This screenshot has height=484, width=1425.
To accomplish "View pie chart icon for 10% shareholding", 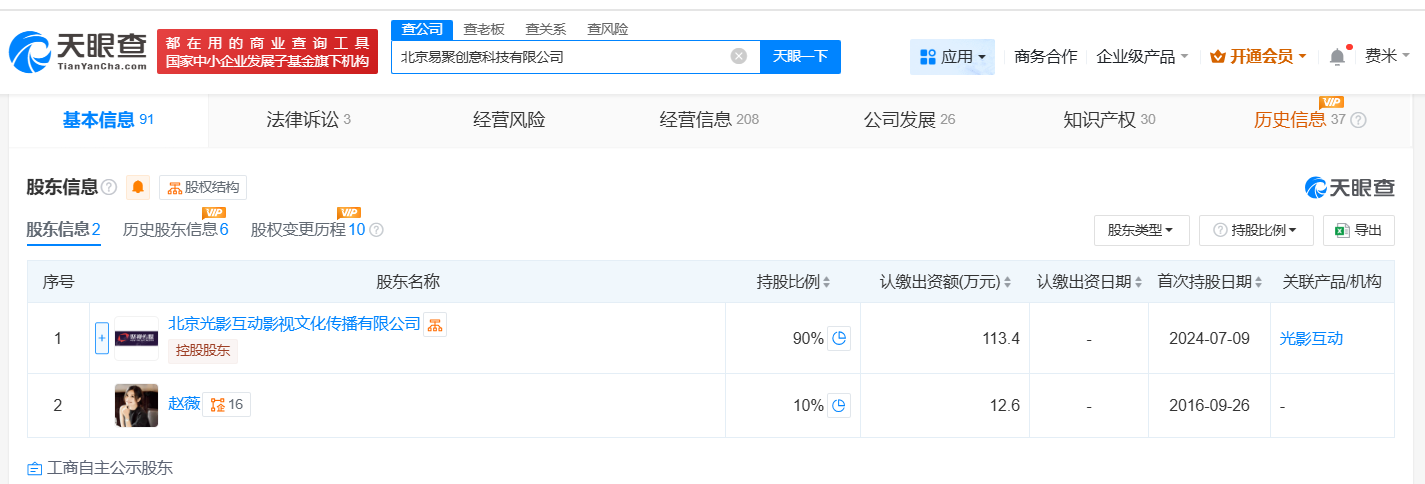I will click(839, 405).
